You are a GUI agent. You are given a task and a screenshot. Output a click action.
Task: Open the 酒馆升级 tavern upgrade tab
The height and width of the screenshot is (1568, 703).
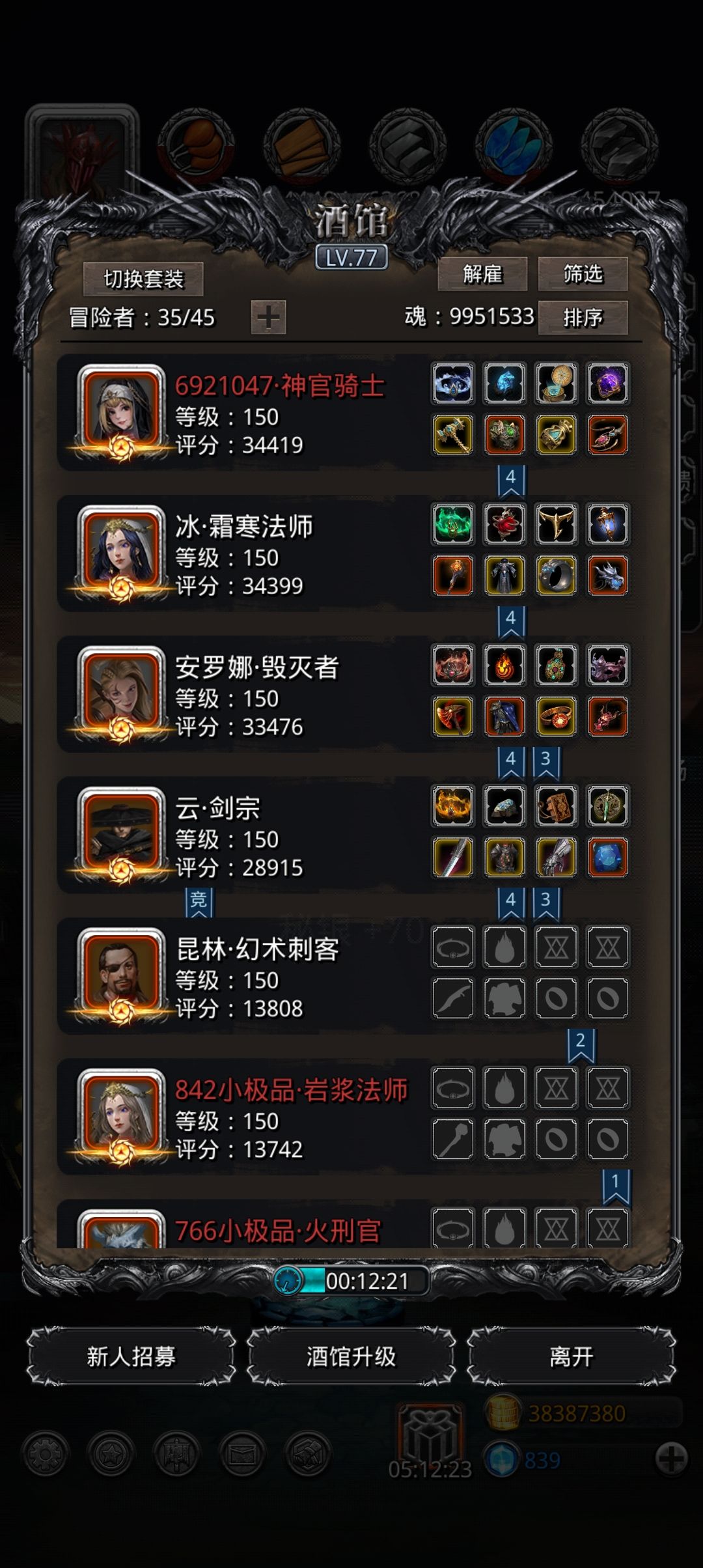(x=351, y=1356)
